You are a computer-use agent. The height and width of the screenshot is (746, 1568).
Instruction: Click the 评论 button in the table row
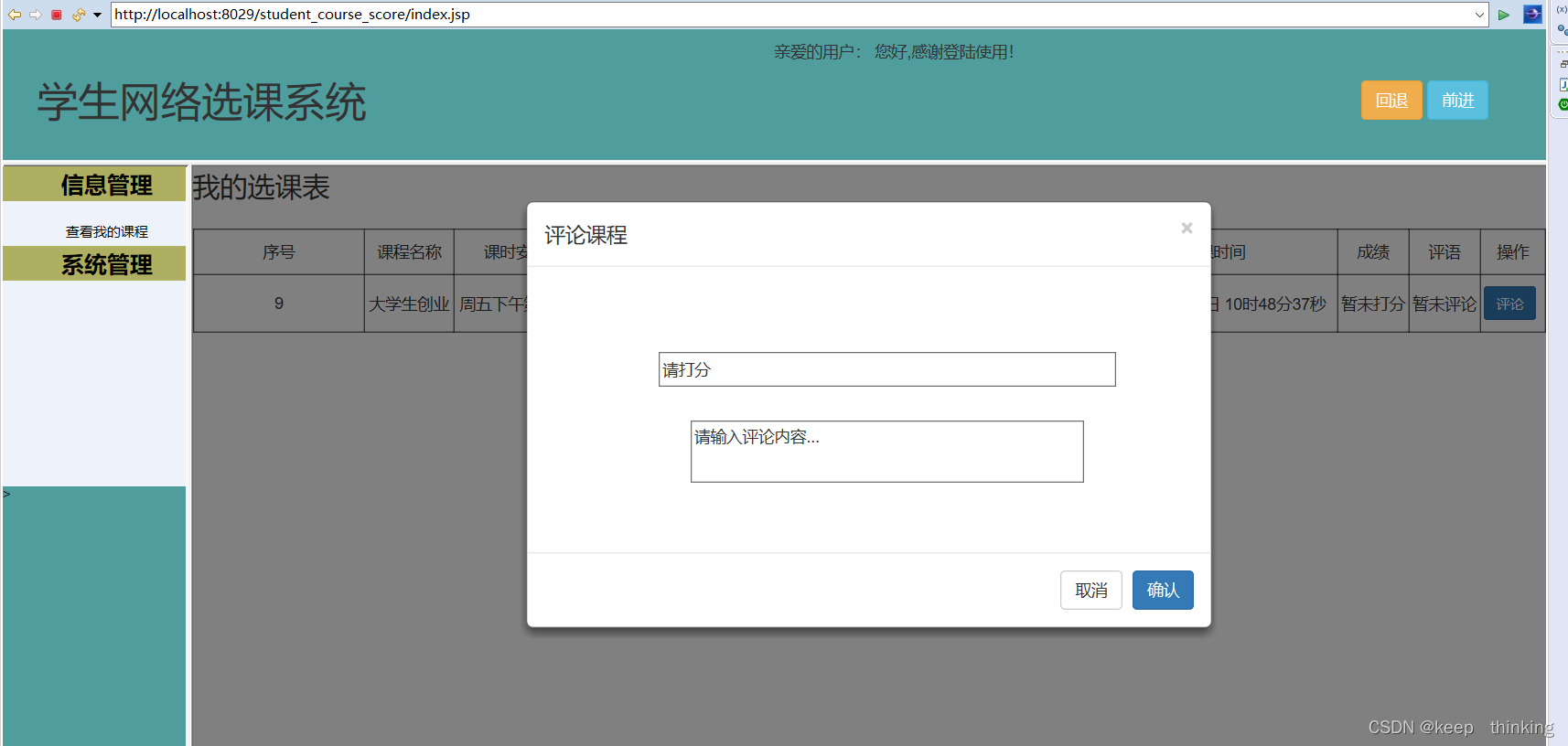1509,304
